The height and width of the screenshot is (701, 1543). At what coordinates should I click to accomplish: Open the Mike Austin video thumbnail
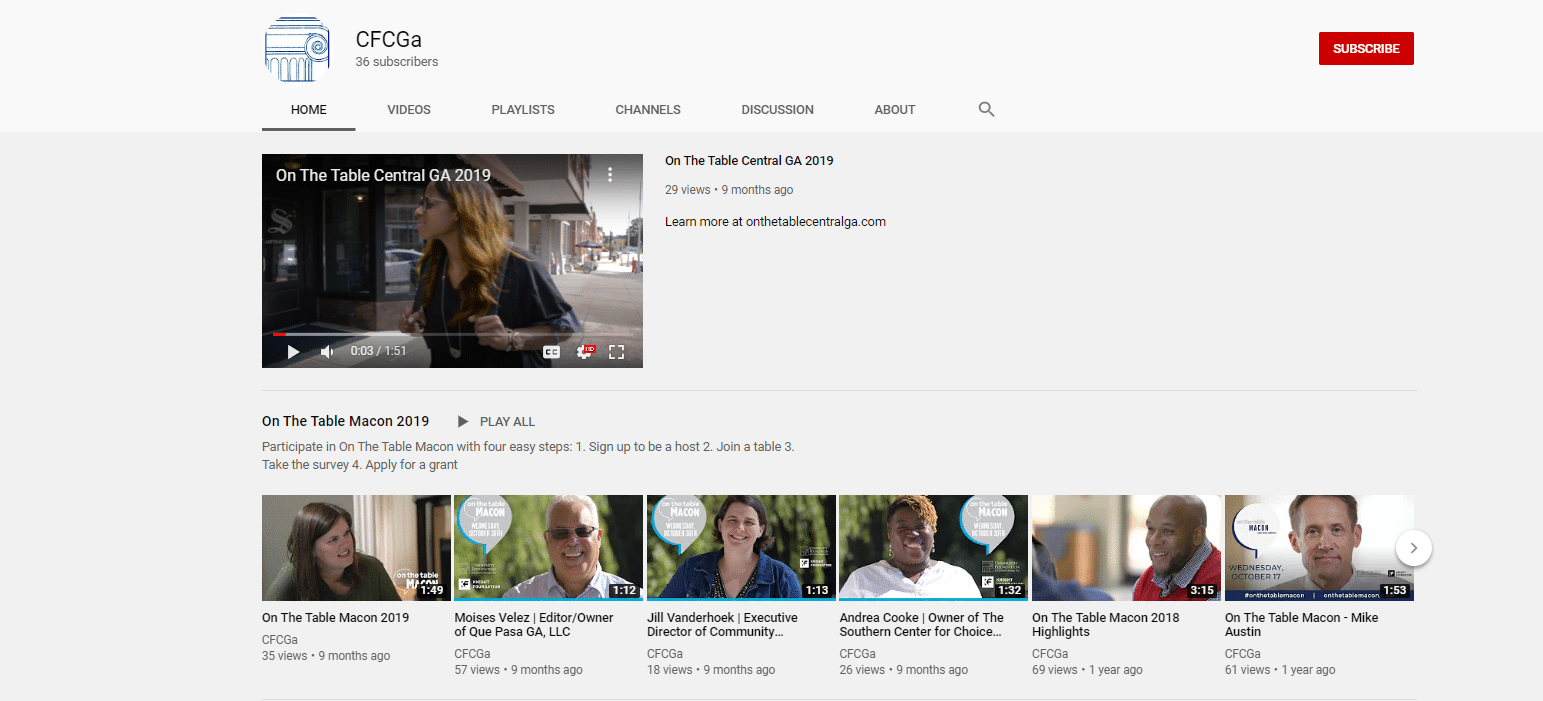(1319, 548)
